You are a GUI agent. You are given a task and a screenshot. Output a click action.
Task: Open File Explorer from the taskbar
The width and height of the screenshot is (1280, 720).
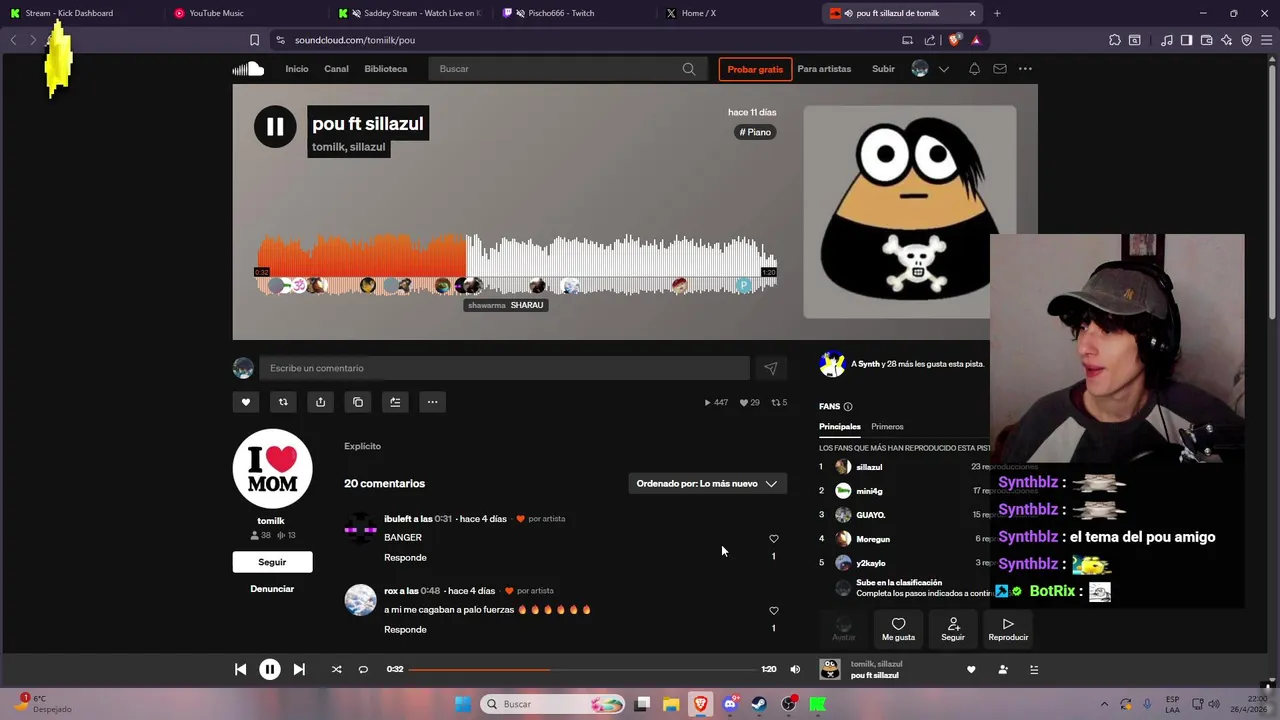point(671,704)
